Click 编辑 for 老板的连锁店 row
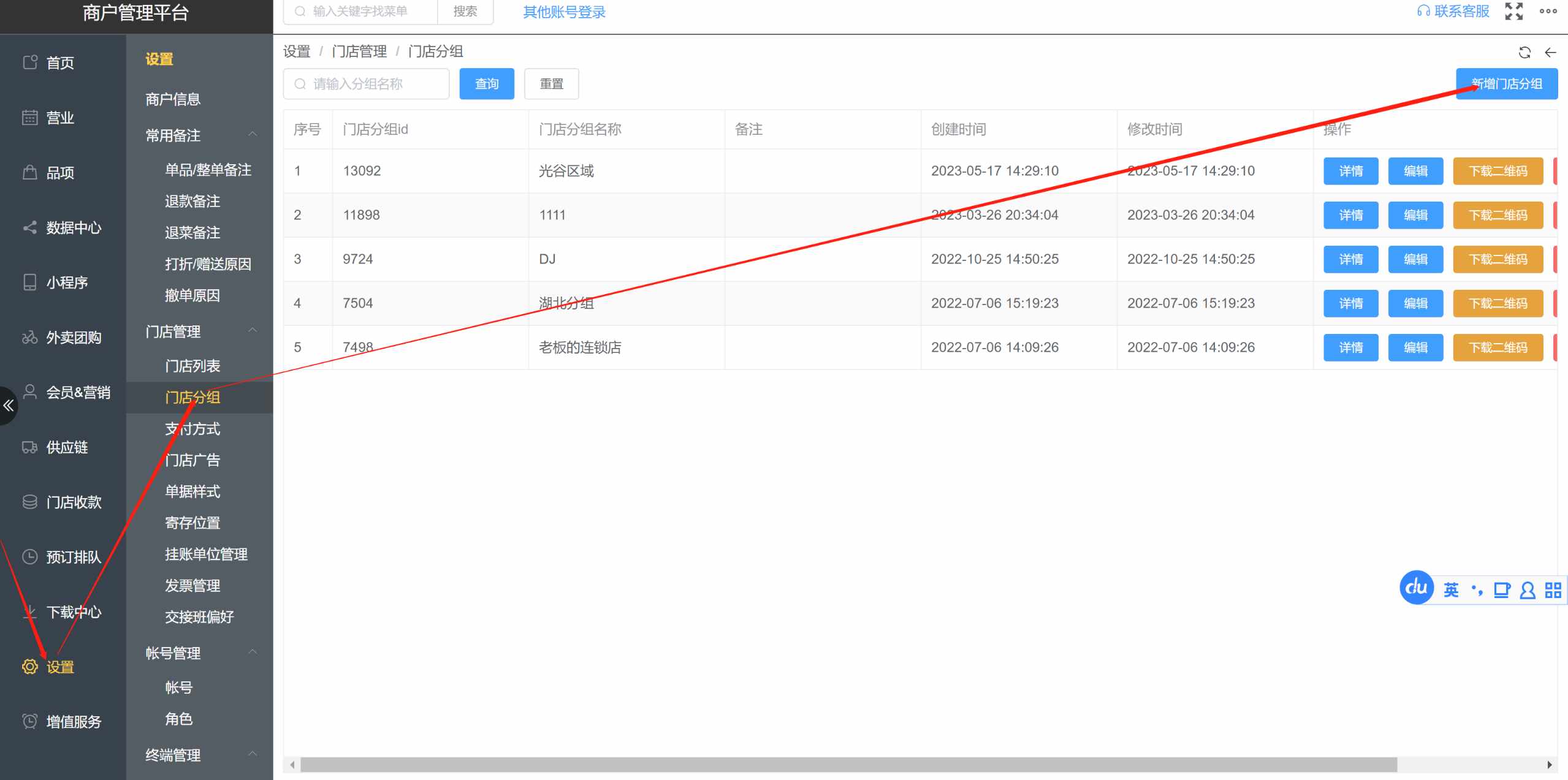This screenshot has width=1568, height=780. (1415, 347)
